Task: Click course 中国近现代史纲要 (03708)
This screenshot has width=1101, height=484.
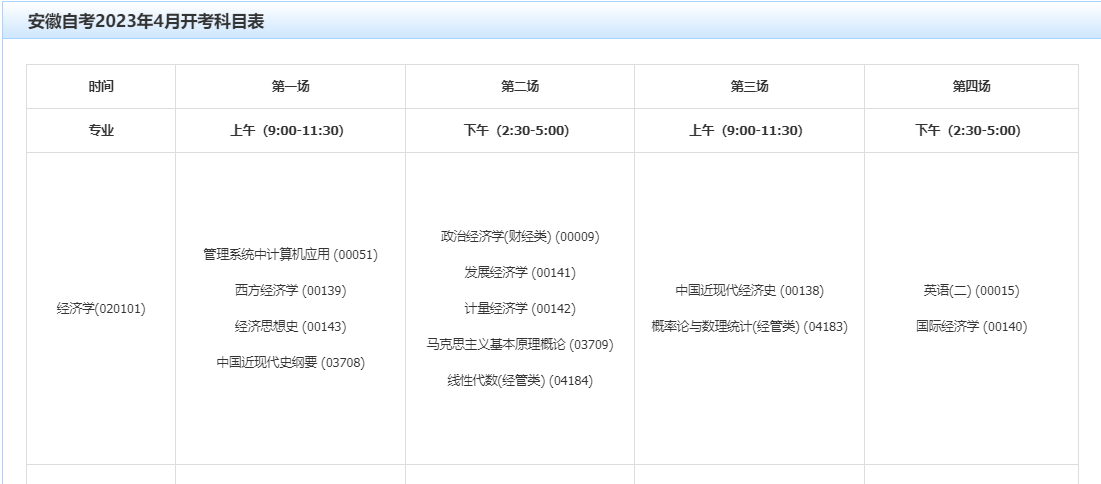Action: [290, 362]
